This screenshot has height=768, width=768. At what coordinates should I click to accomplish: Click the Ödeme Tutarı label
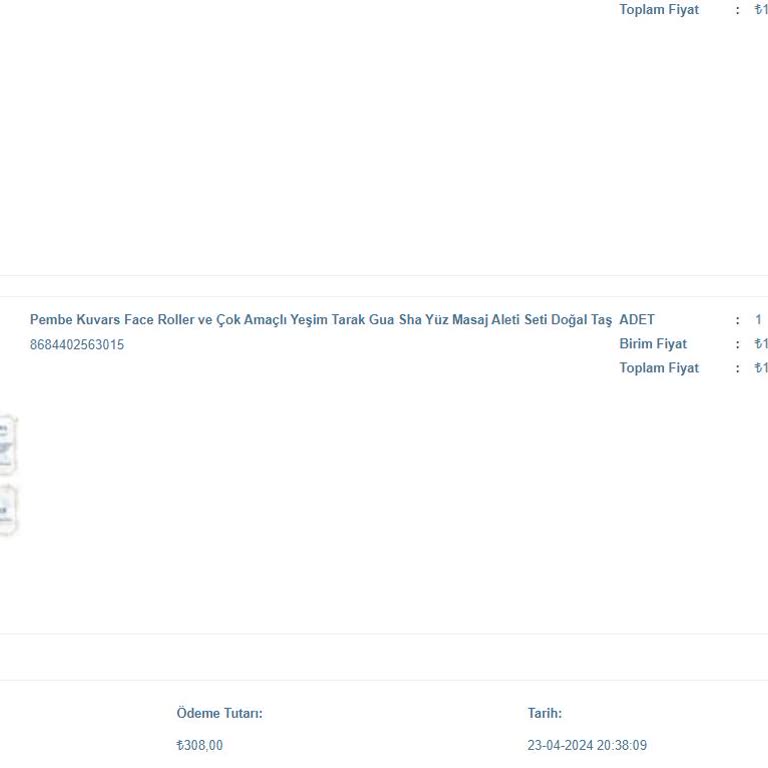219,713
